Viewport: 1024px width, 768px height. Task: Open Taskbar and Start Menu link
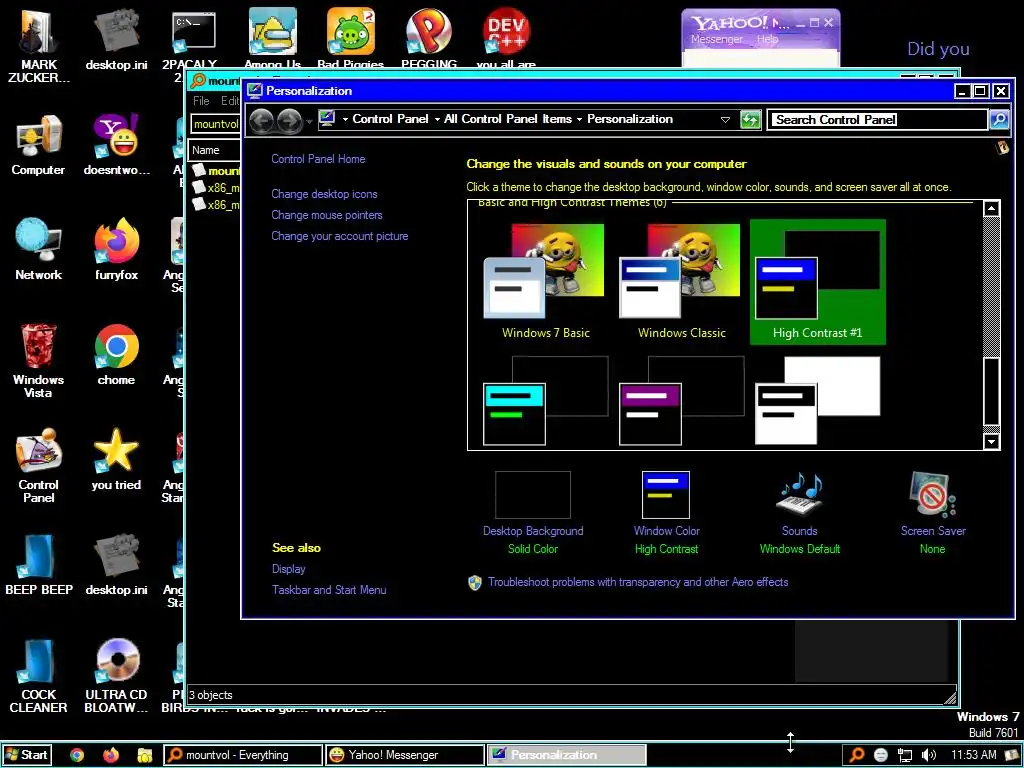click(x=329, y=590)
